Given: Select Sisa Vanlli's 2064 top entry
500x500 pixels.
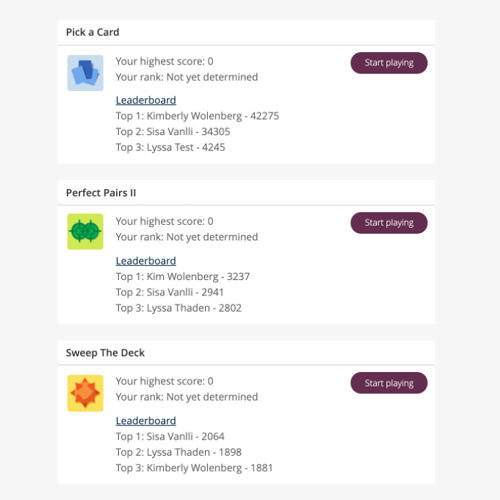Looking at the screenshot, I should 170,436.
